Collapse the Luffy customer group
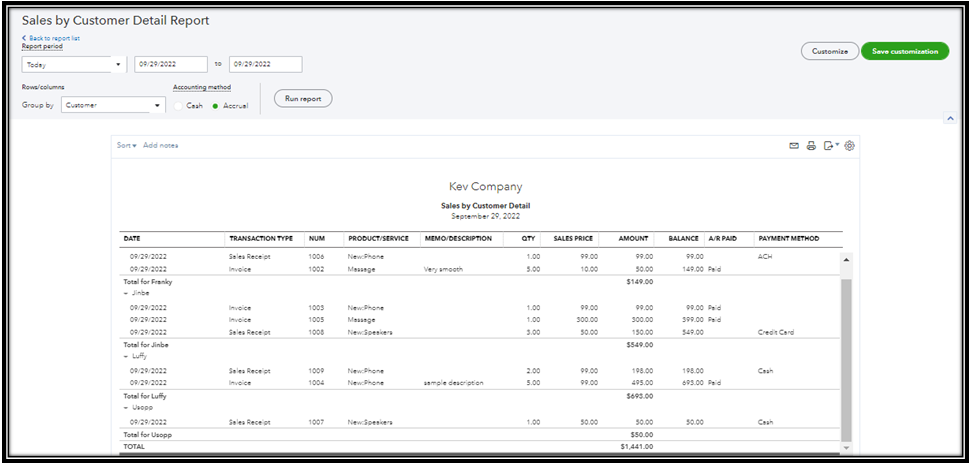Image resolution: width=969 pixels, height=464 pixels. coord(126,356)
